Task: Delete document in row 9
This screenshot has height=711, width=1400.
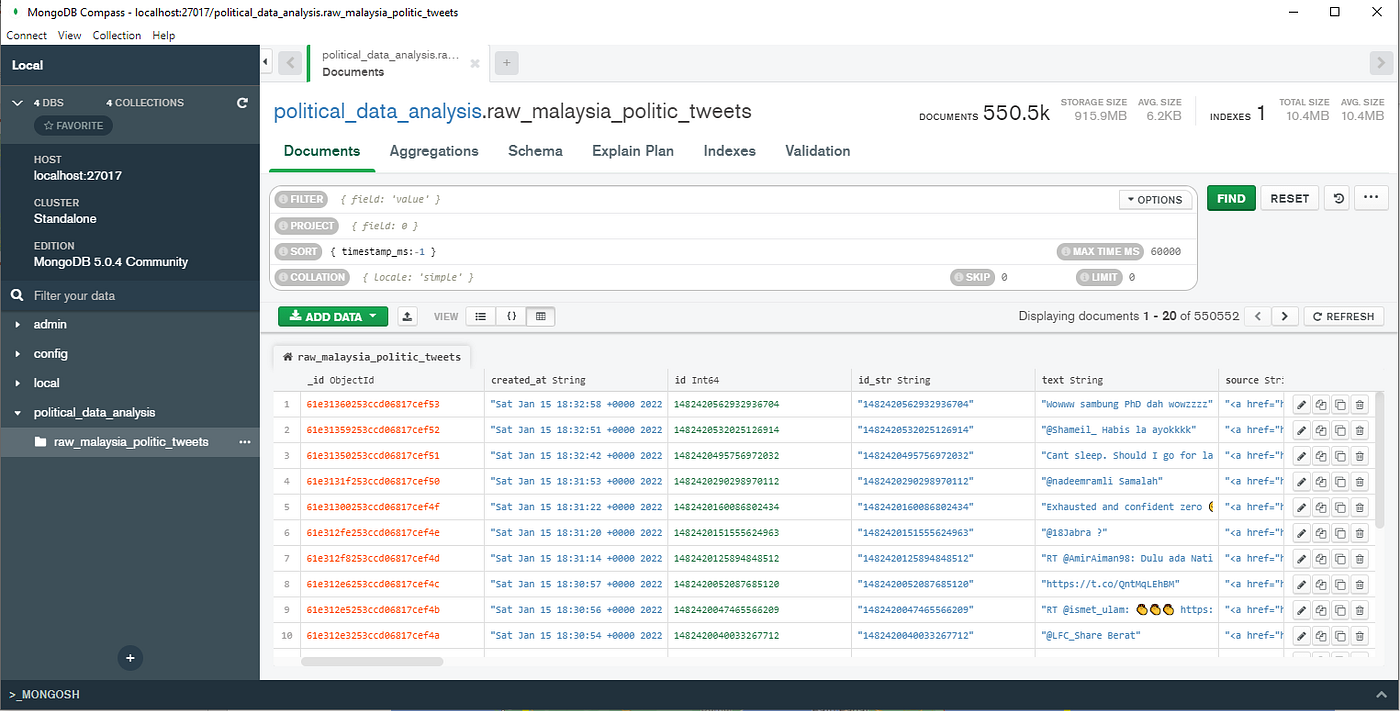Action: point(1359,609)
